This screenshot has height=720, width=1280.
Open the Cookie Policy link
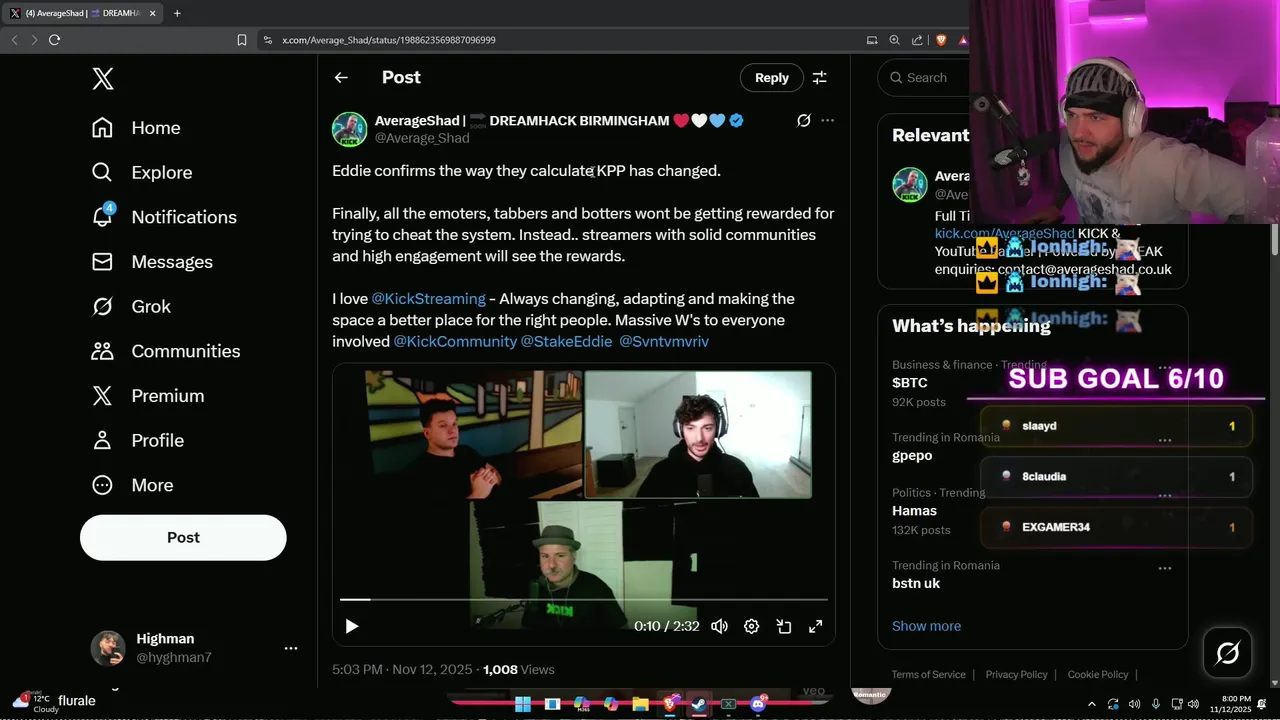(x=1097, y=675)
